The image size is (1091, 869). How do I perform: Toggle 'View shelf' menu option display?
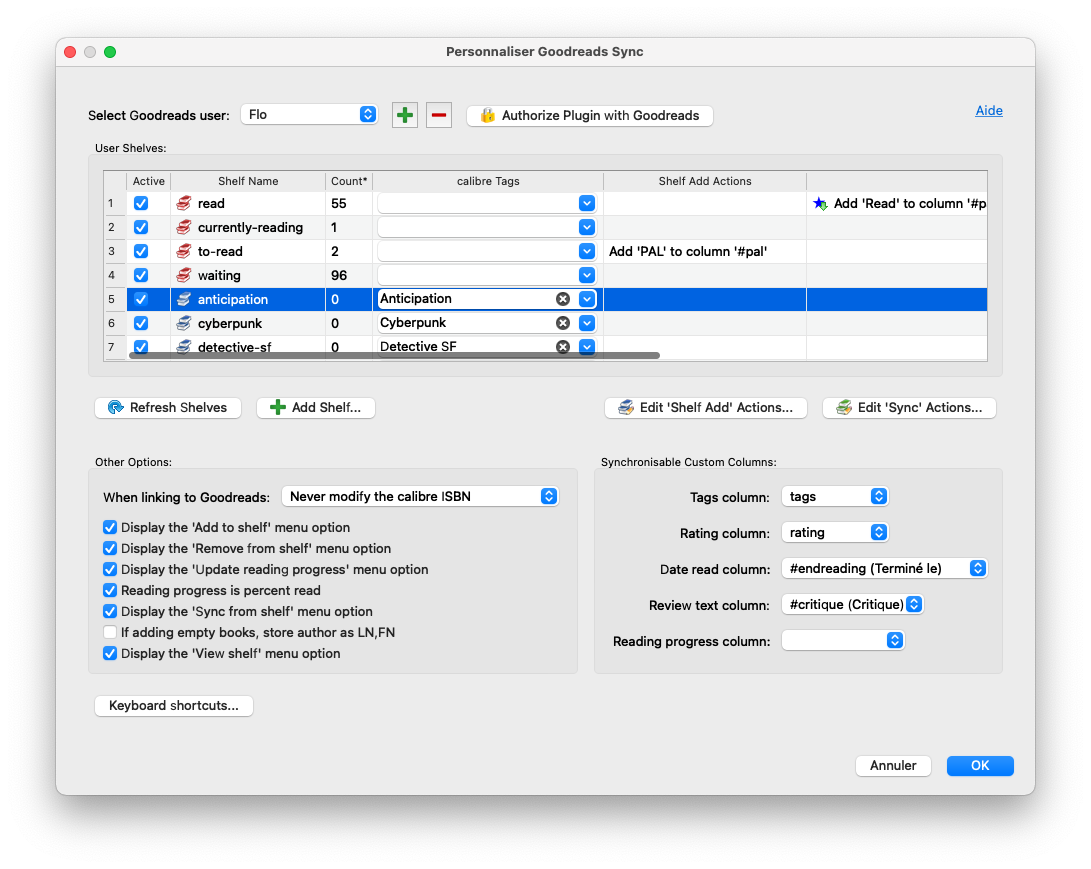110,653
